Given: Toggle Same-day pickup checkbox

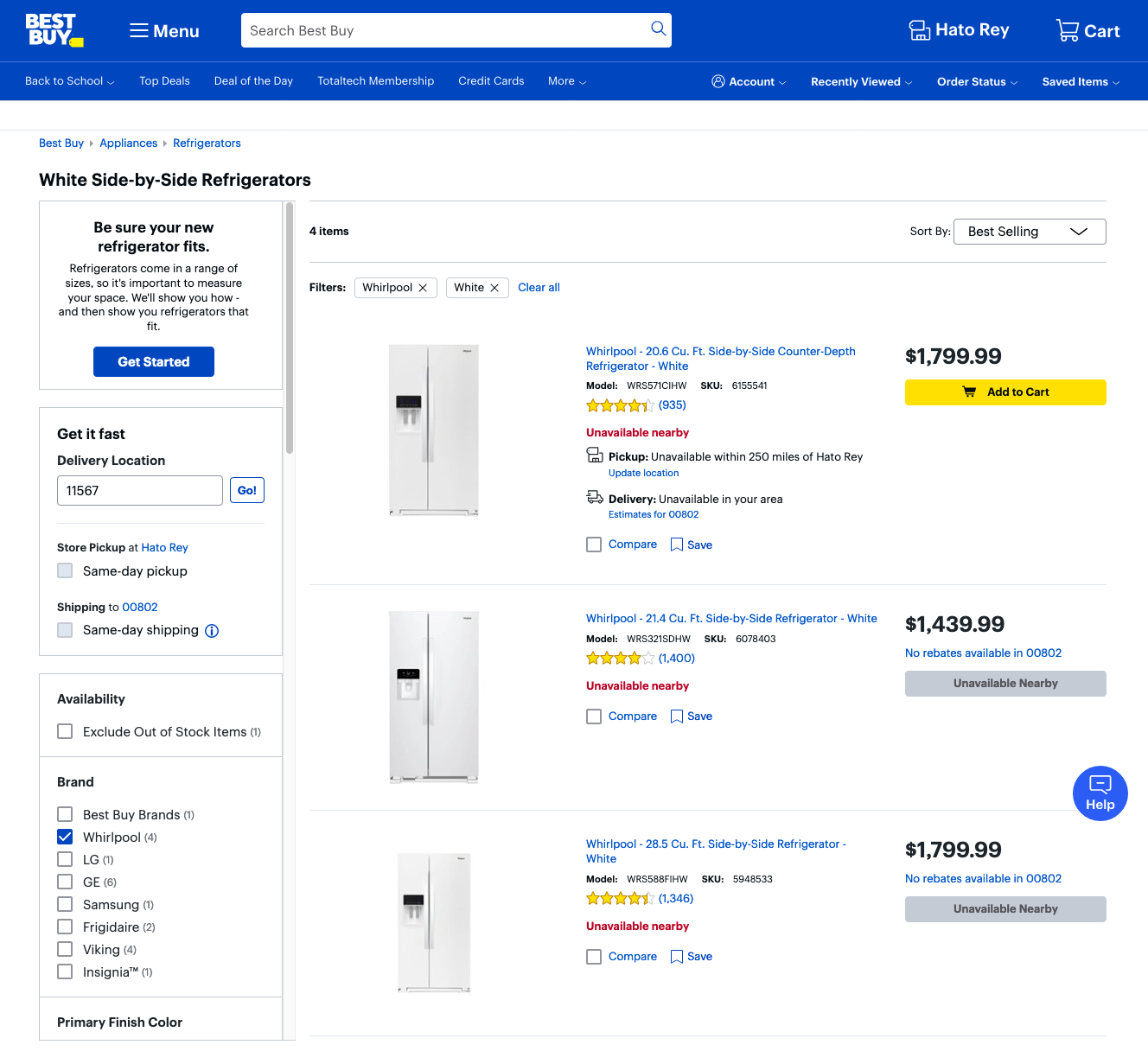Looking at the screenshot, I should [65, 570].
